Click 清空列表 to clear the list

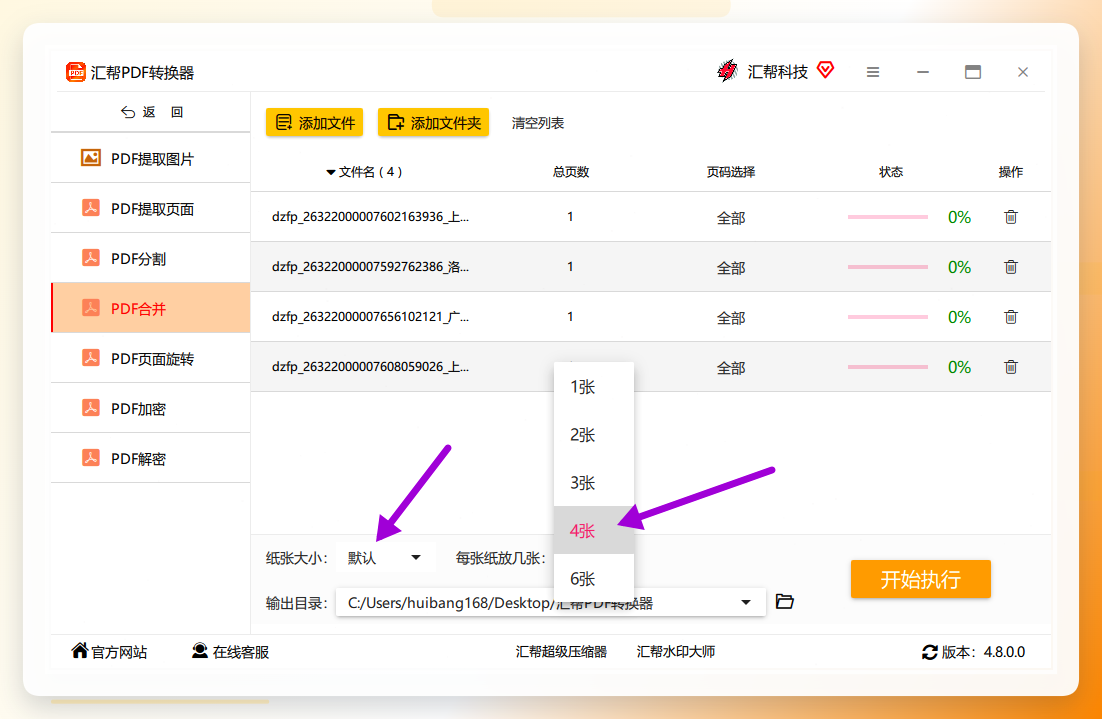click(538, 123)
